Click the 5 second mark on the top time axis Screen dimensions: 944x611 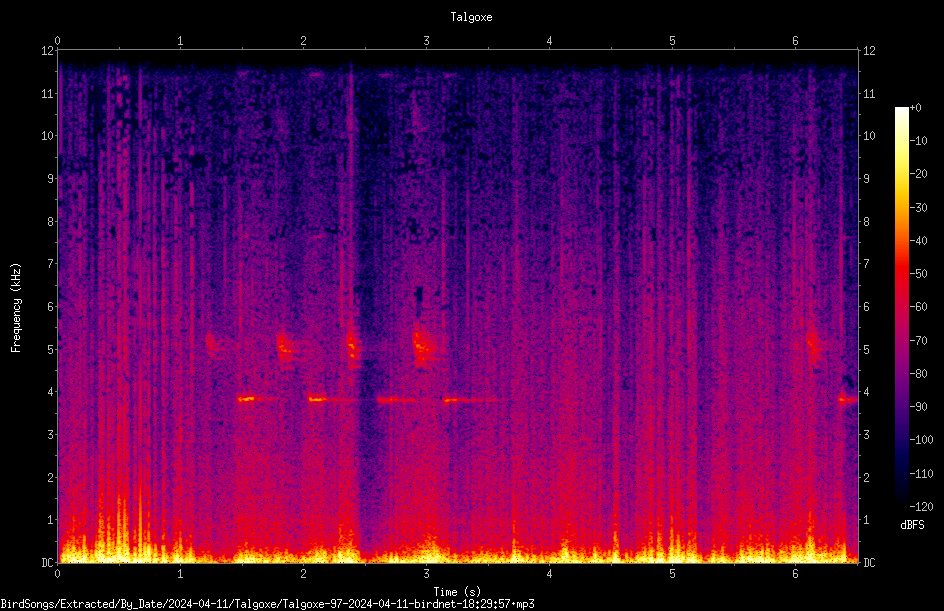click(x=672, y=41)
